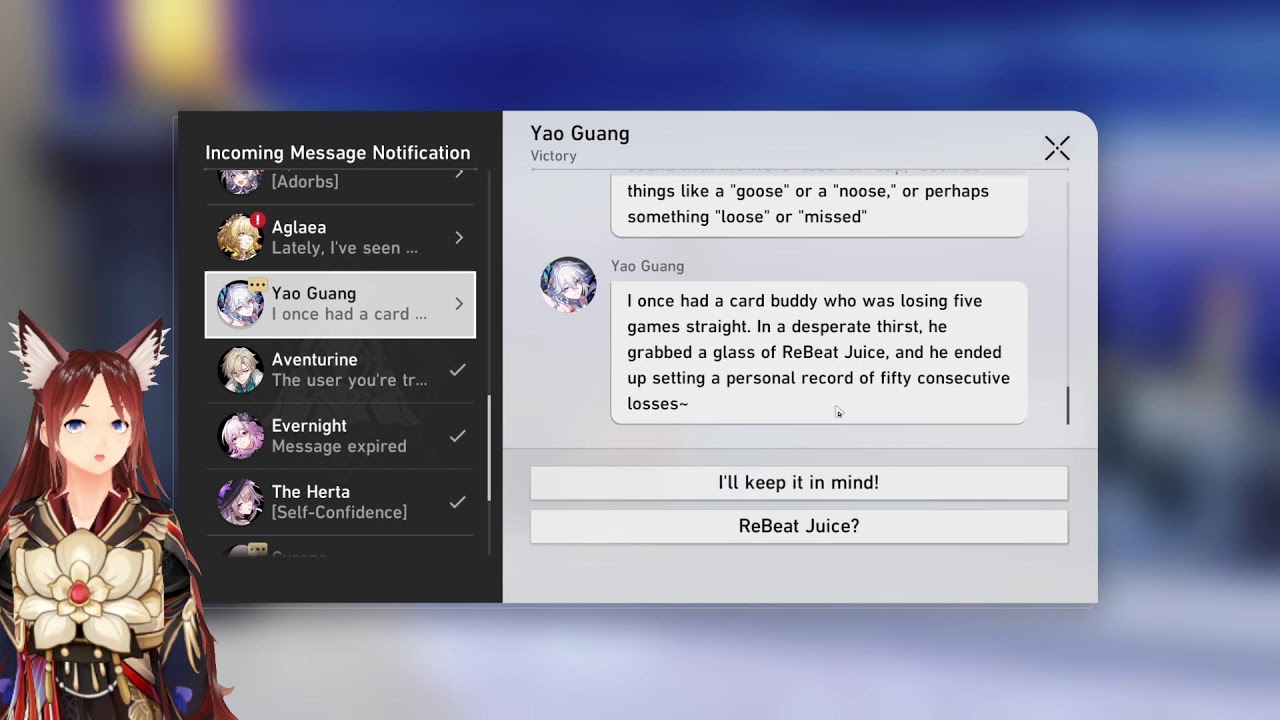Click the "Yao Guang" sender label above the message
Viewport: 1280px width, 720px height.
(648, 266)
